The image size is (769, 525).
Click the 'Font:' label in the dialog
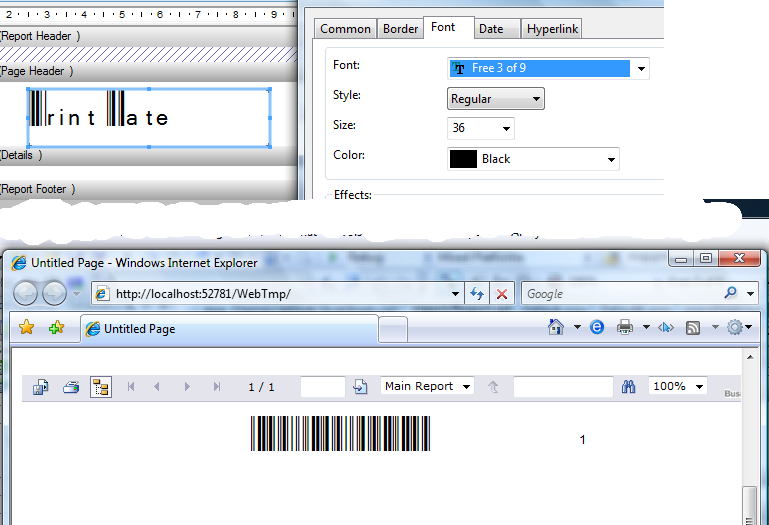pyautogui.click(x=346, y=65)
